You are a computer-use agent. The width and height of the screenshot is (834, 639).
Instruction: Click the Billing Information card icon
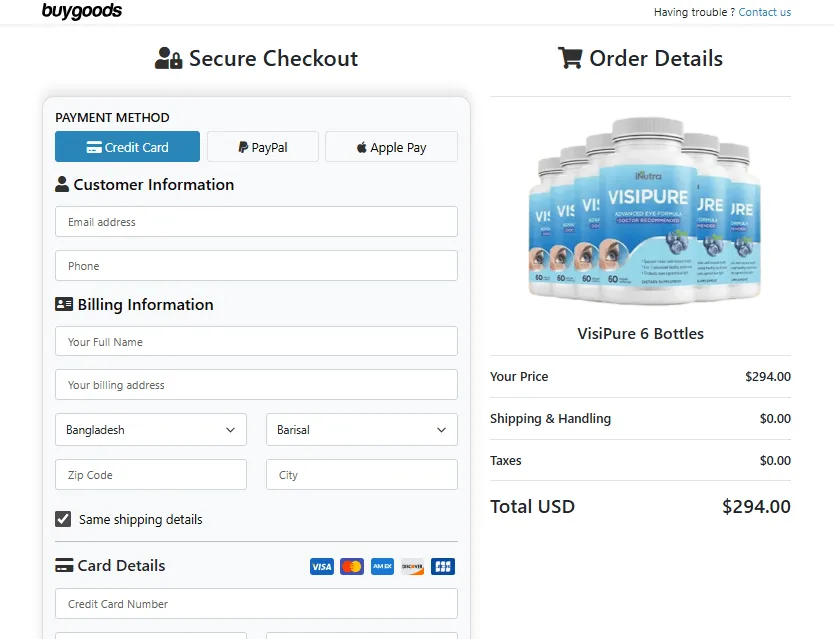63,305
